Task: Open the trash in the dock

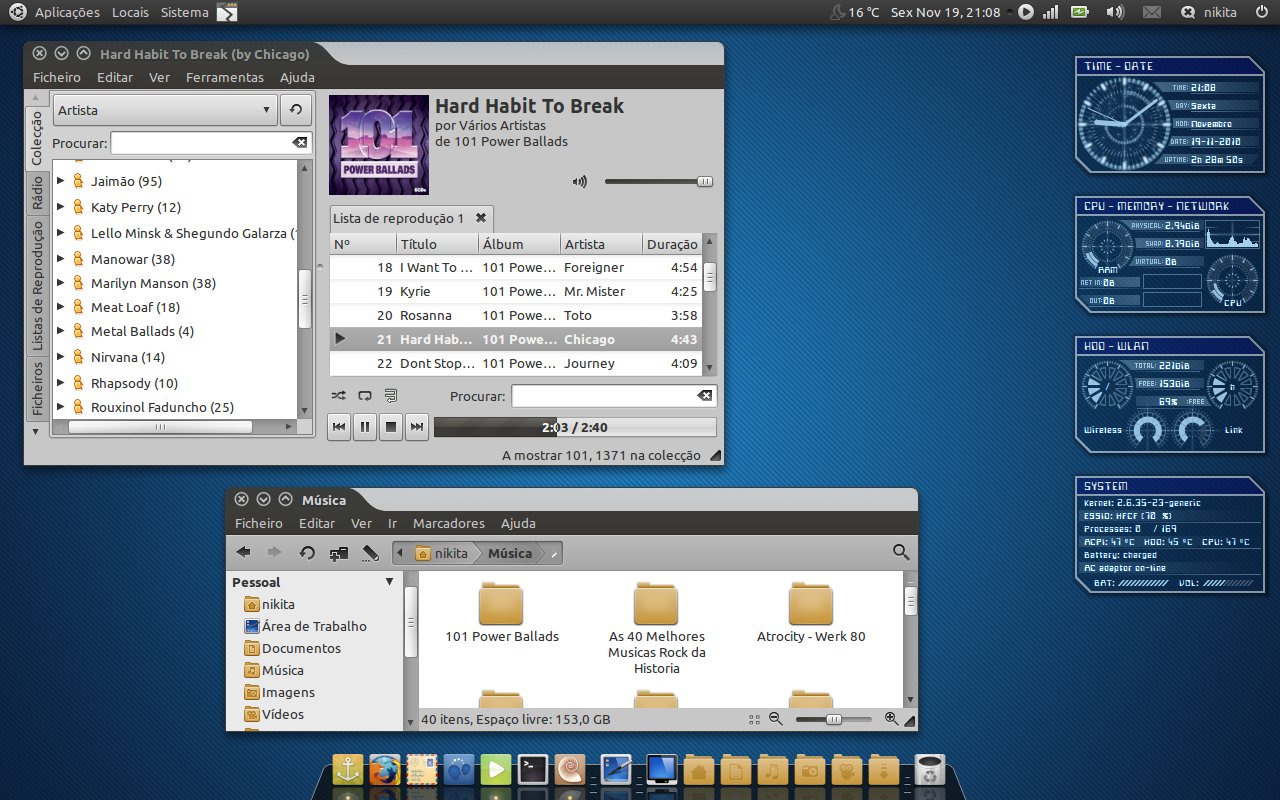Action: tap(931, 770)
